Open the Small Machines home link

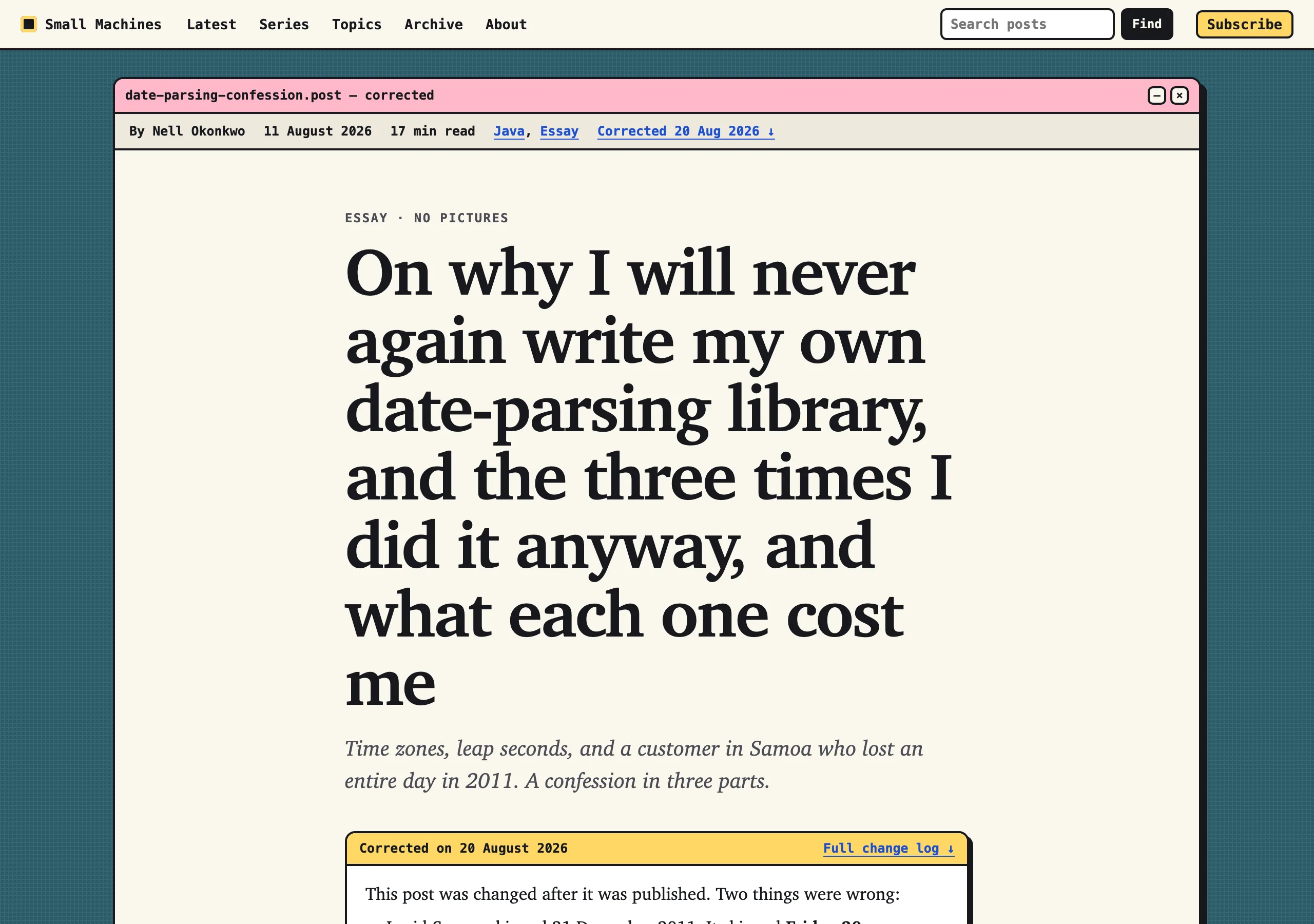pyautogui.click(x=91, y=24)
